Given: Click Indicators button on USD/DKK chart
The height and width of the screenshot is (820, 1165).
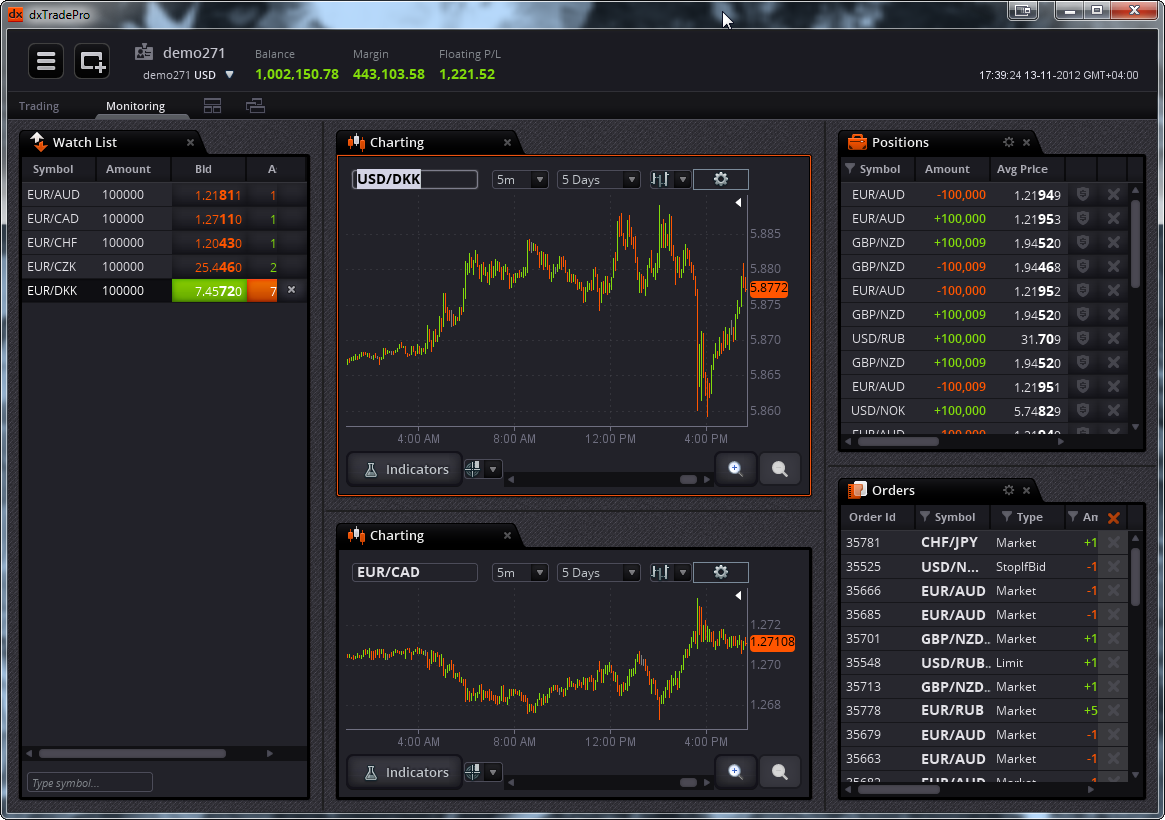Looking at the screenshot, I should pos(405,469).
